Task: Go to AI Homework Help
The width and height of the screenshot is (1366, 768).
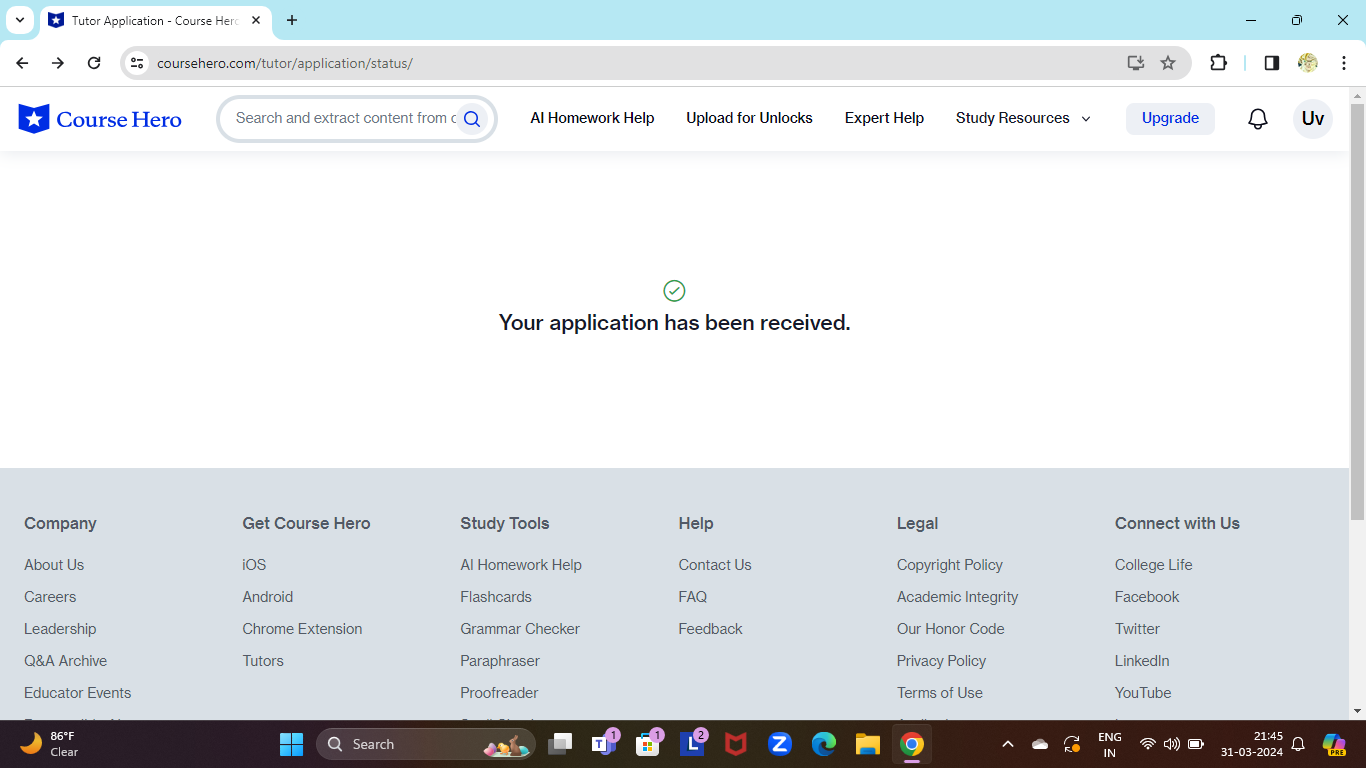Action: [592, 118]
